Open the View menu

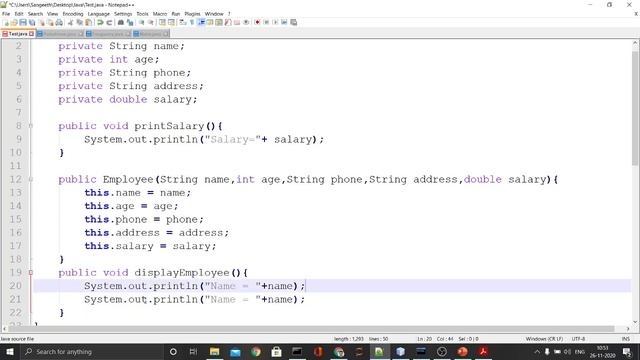52,14
